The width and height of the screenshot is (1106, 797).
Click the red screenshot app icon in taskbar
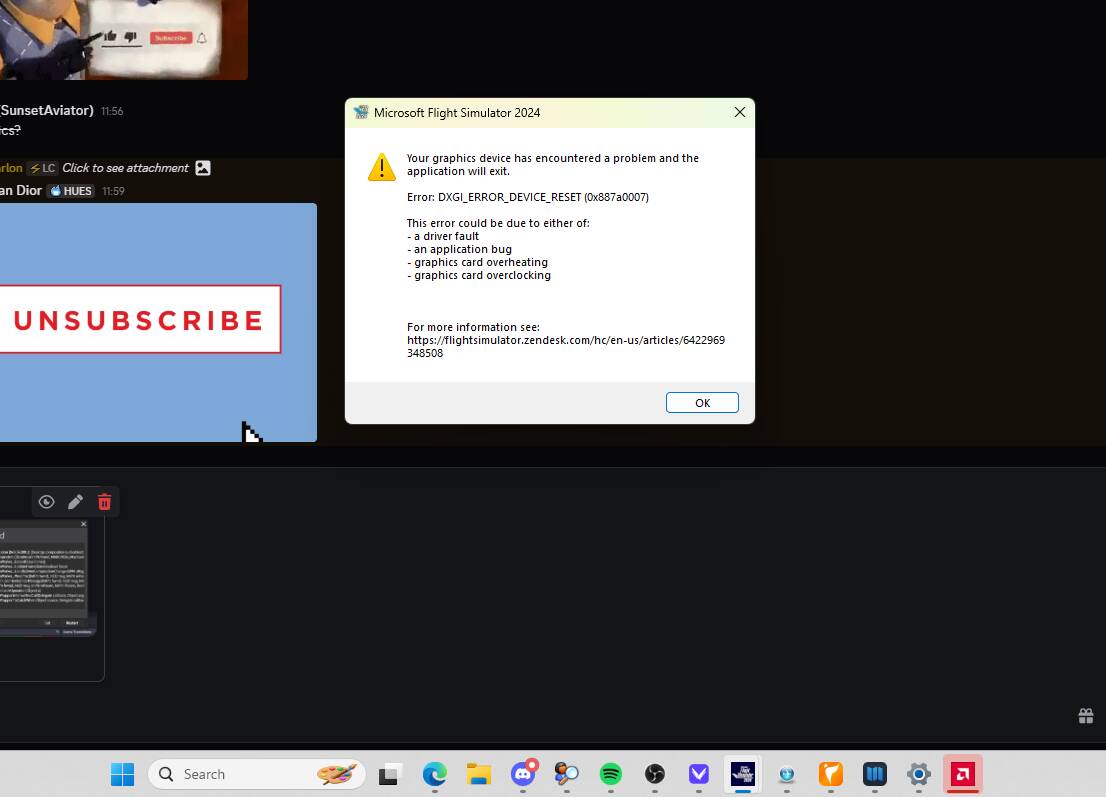click(x=962, y=774)
